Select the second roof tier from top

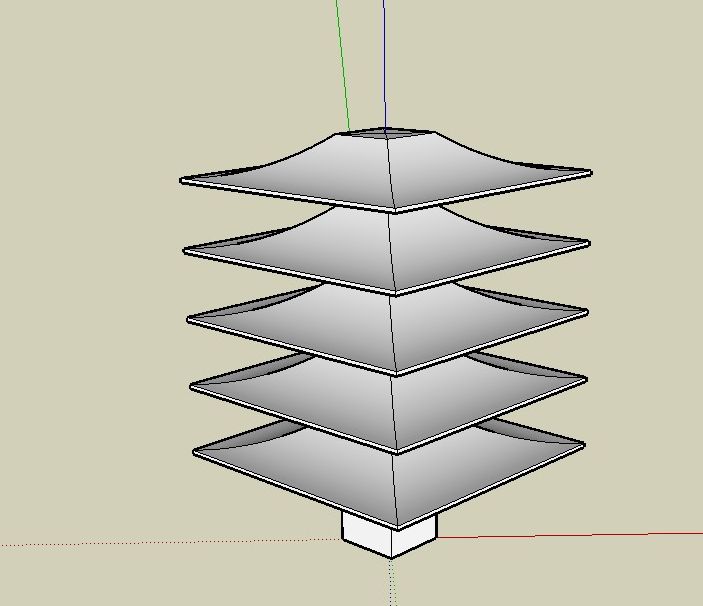[x=386, y=251]
